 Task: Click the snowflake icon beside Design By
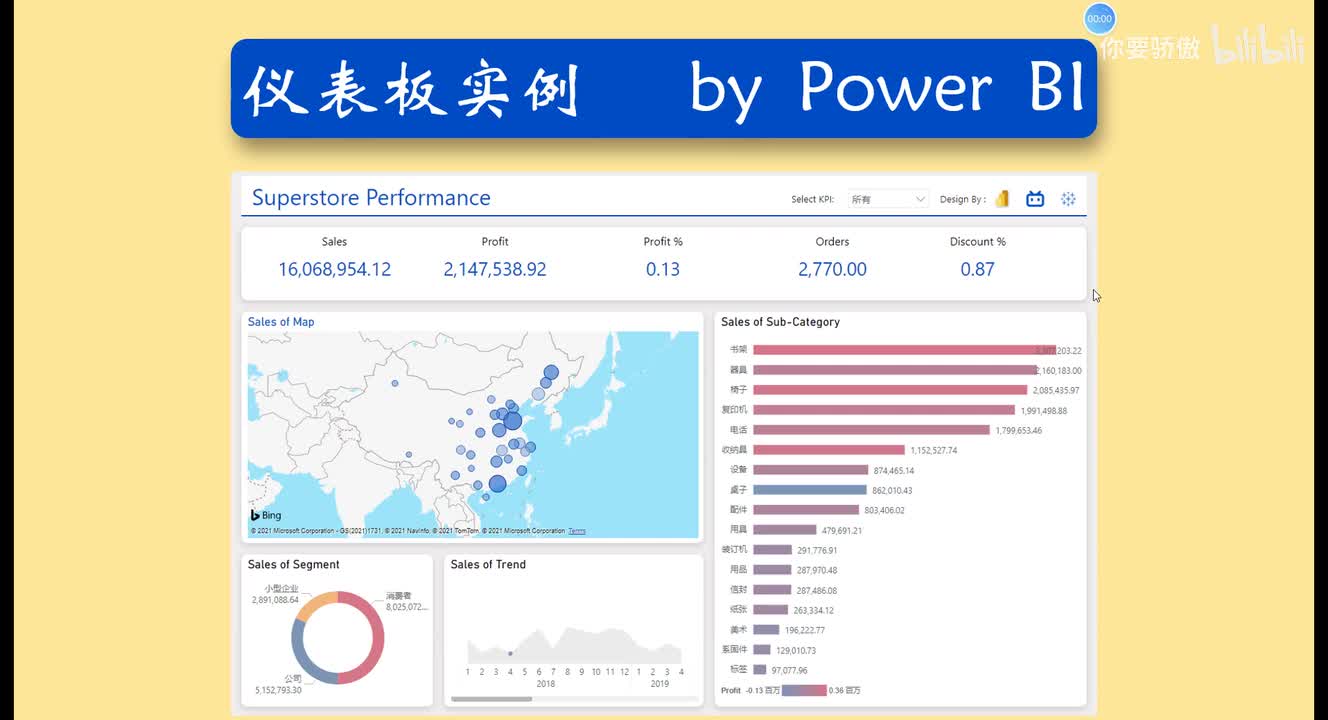pyautogui.click(x=1068, y=199)
